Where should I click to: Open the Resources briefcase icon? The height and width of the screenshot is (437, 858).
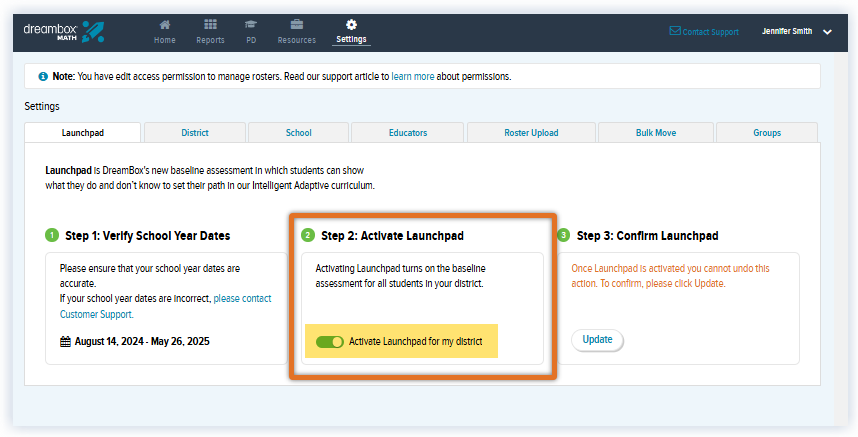(297, 25)
